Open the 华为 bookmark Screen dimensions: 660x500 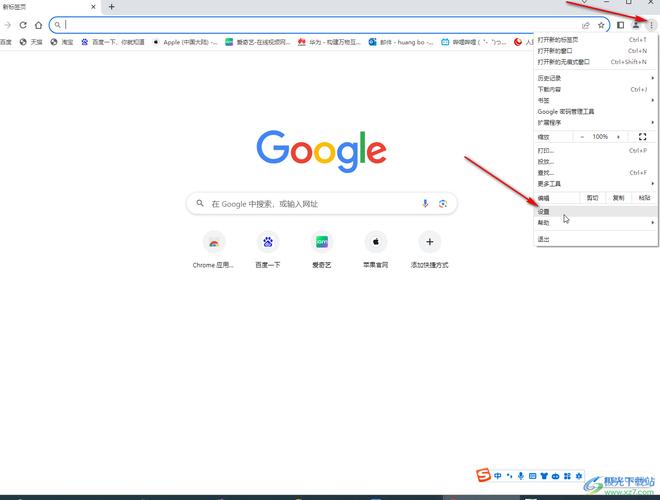[329, 42]
